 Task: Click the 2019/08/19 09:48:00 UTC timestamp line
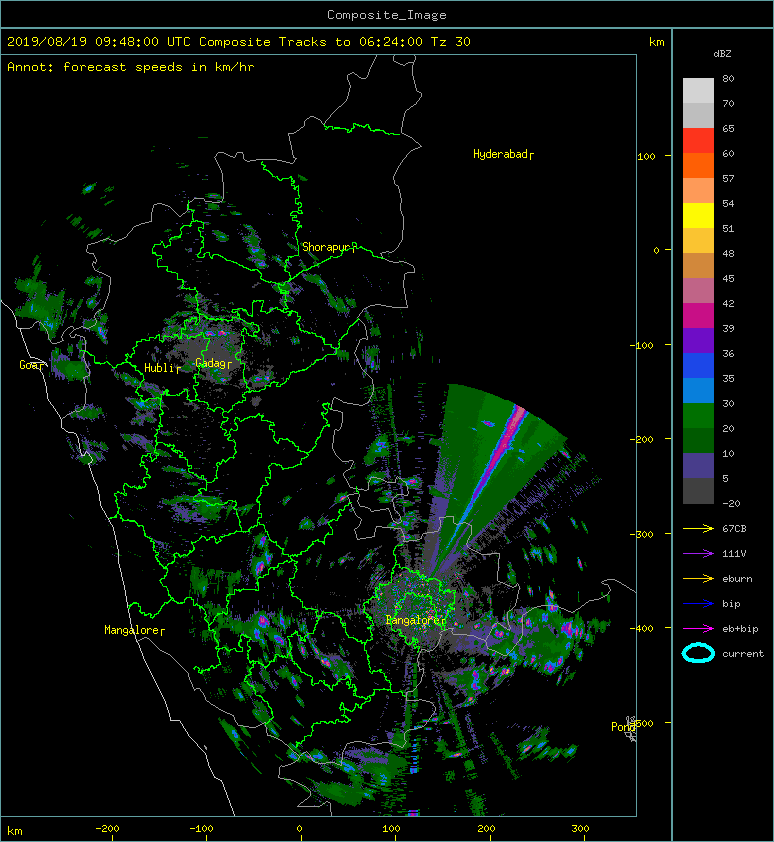click(x=239, y=42)
